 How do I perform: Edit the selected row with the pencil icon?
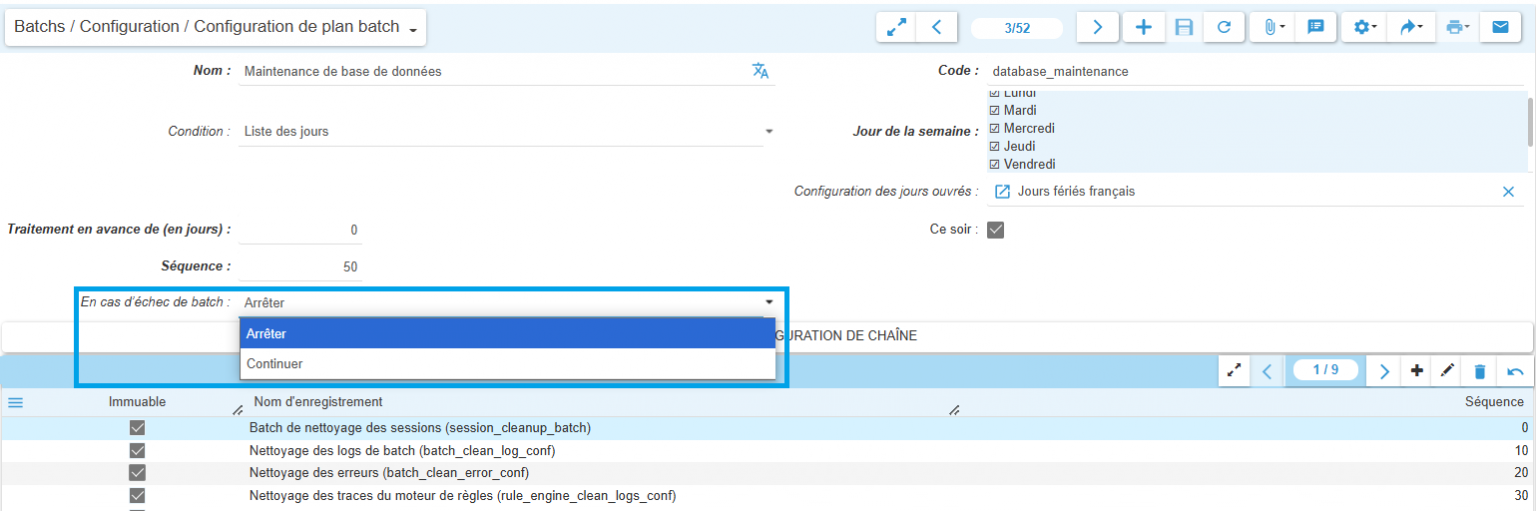click(x=1447, y=372)
